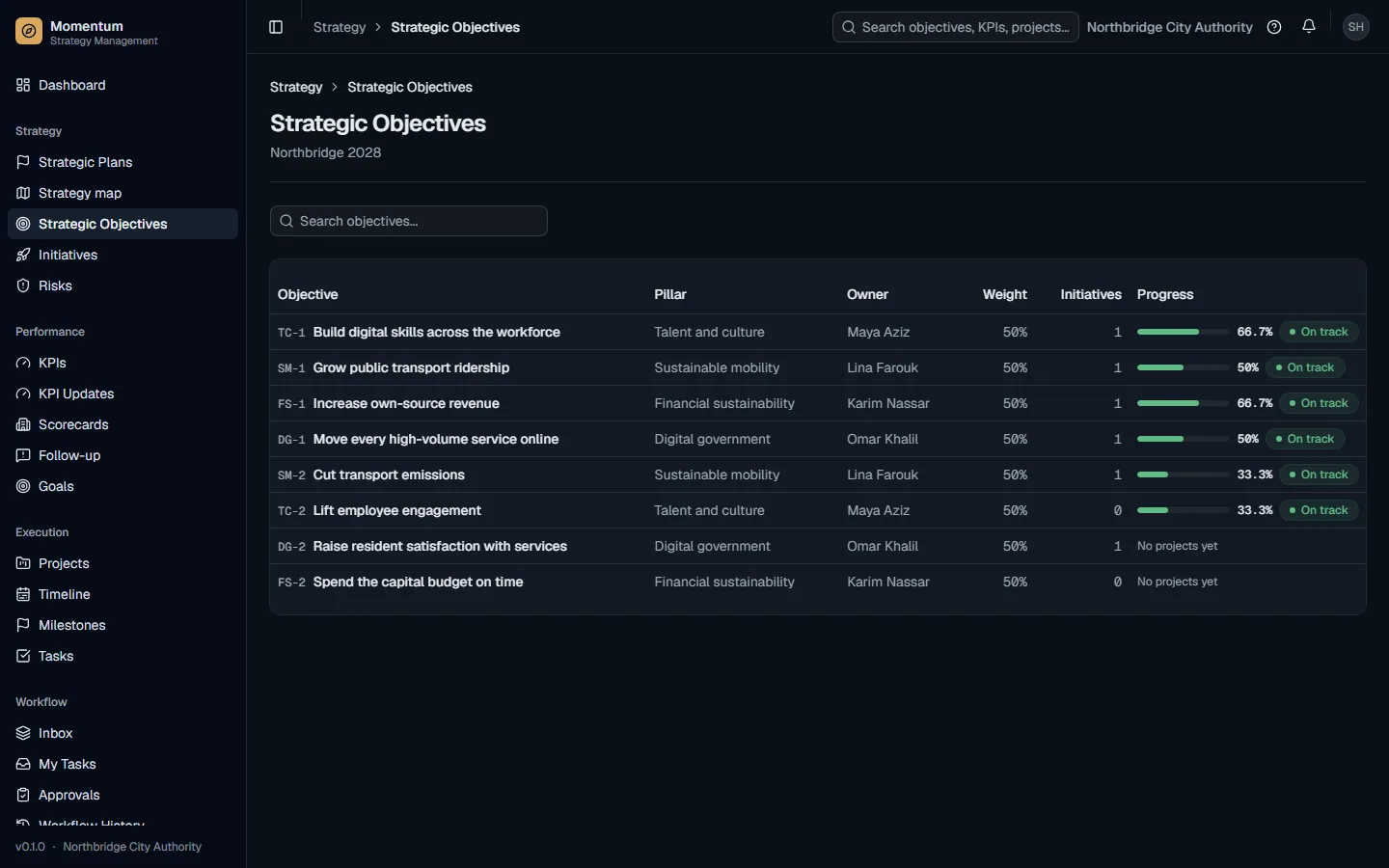Open Raise resident satisfaction with services

pyautogui.click(x=440, y=546)
